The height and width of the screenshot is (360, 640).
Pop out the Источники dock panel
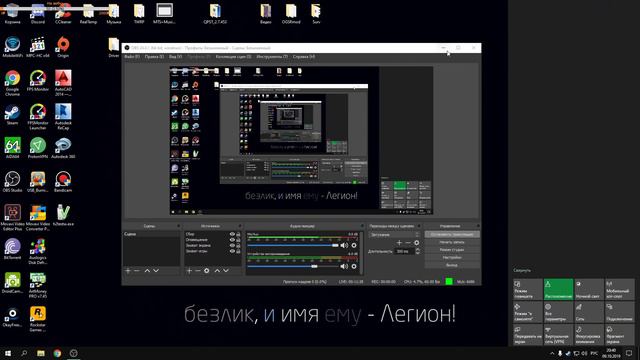[x=240, y=226]
